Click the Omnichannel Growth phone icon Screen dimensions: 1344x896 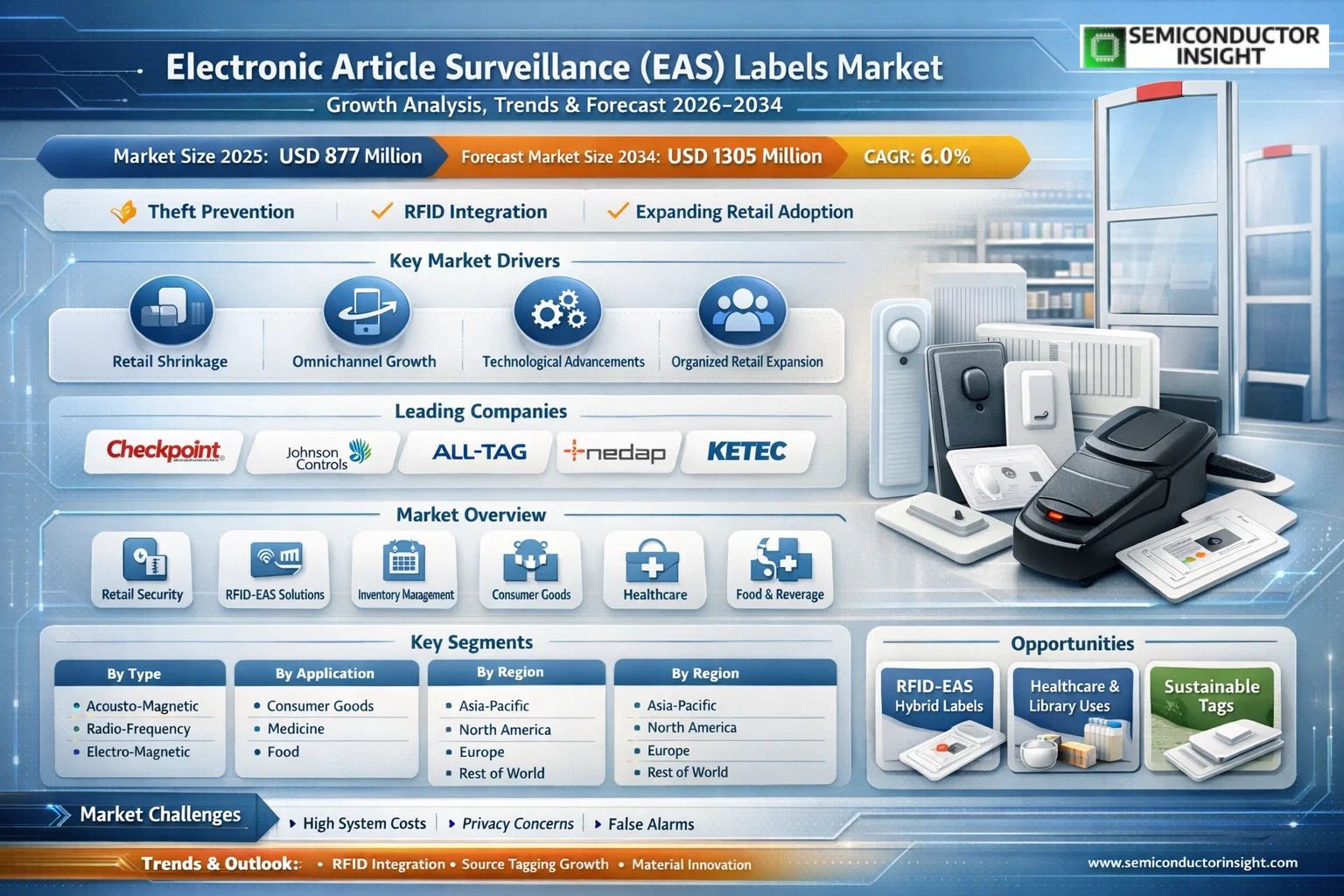(x=366, y=311)
